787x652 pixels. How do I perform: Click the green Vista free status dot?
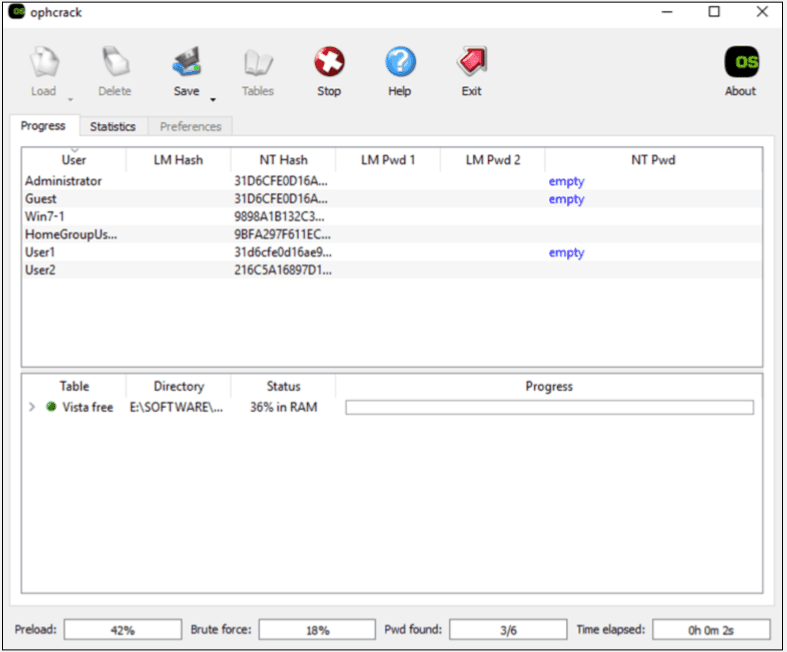[51, 408]
